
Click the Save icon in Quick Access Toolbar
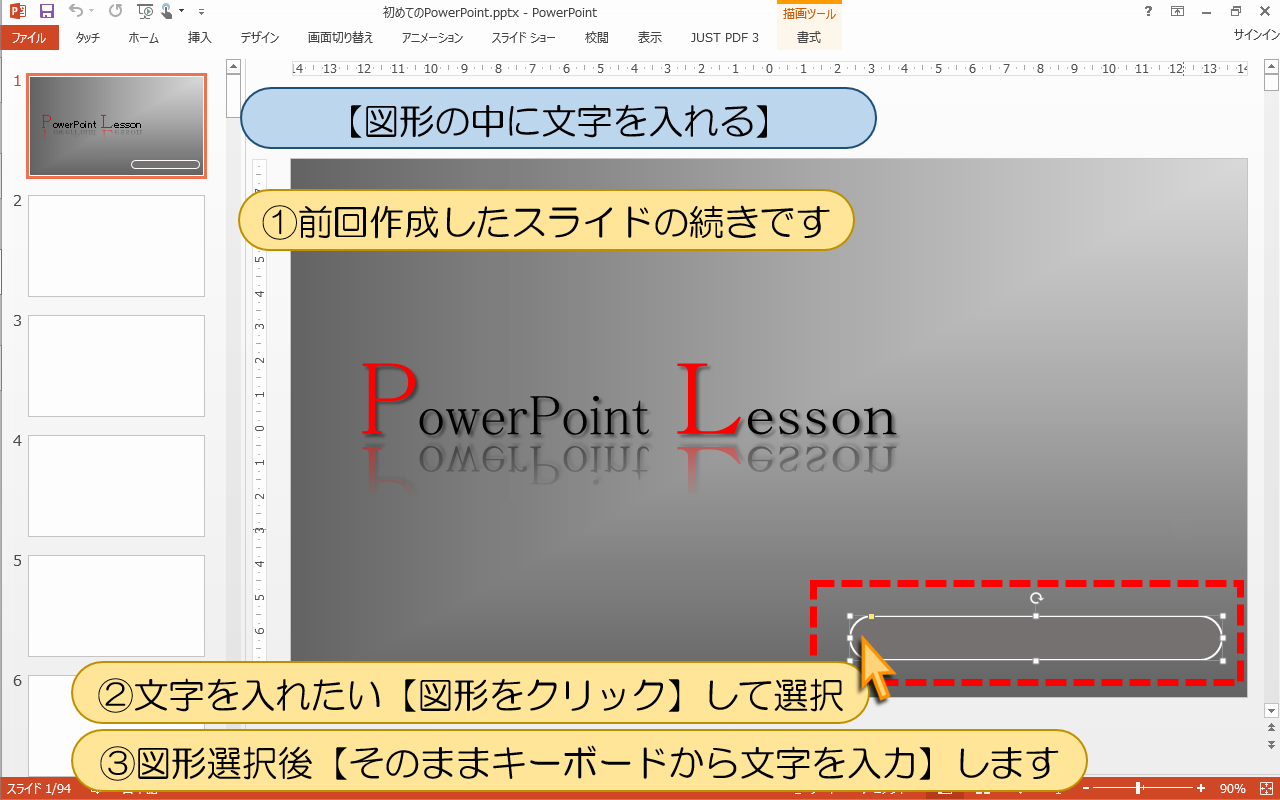[x=46, y=12]
